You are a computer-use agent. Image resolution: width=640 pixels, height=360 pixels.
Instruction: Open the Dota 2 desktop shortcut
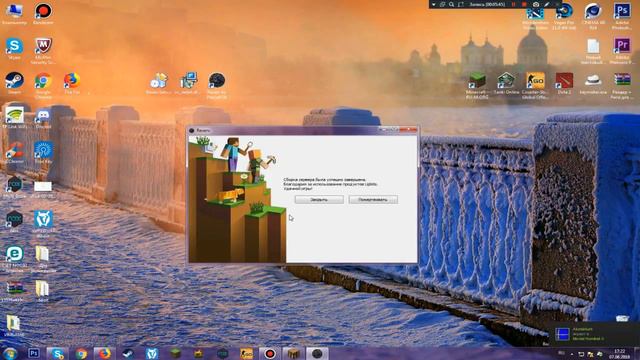pyautogui.click(x=564, y=82)
